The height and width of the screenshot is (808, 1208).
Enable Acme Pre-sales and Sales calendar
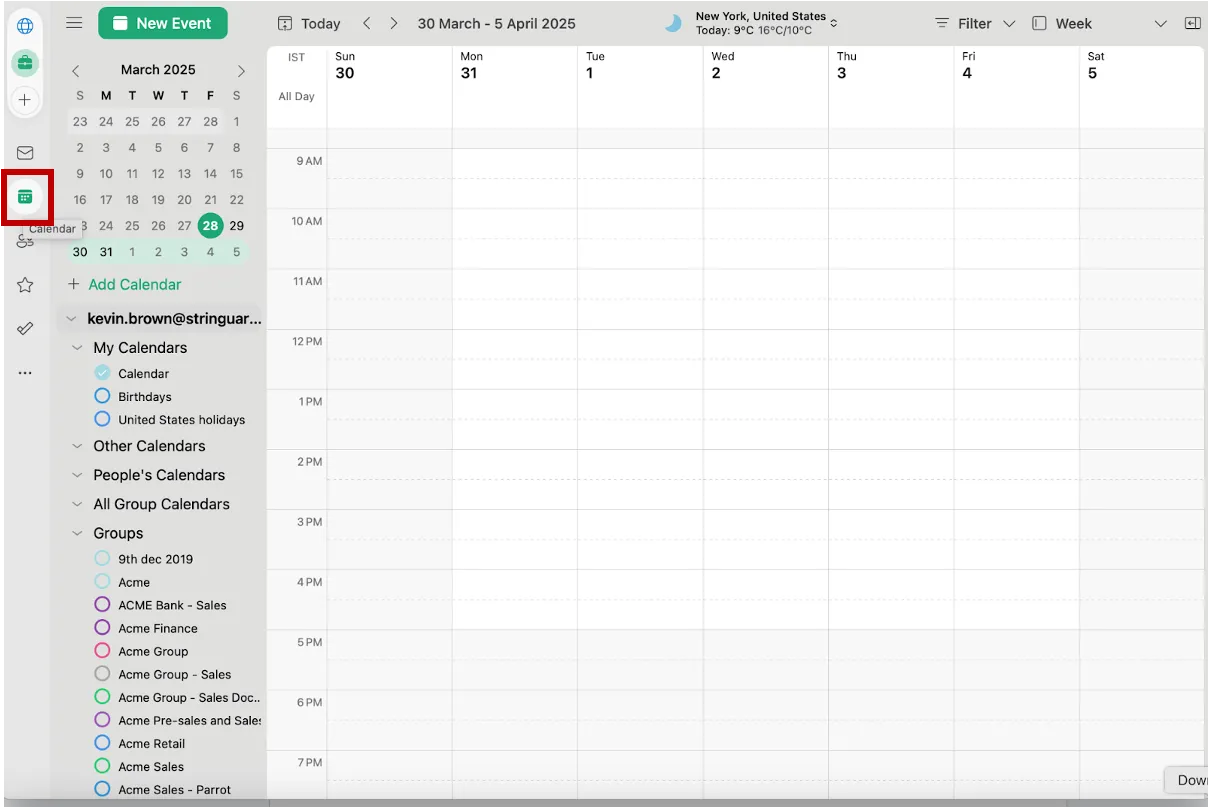click(x=102, y=719)
